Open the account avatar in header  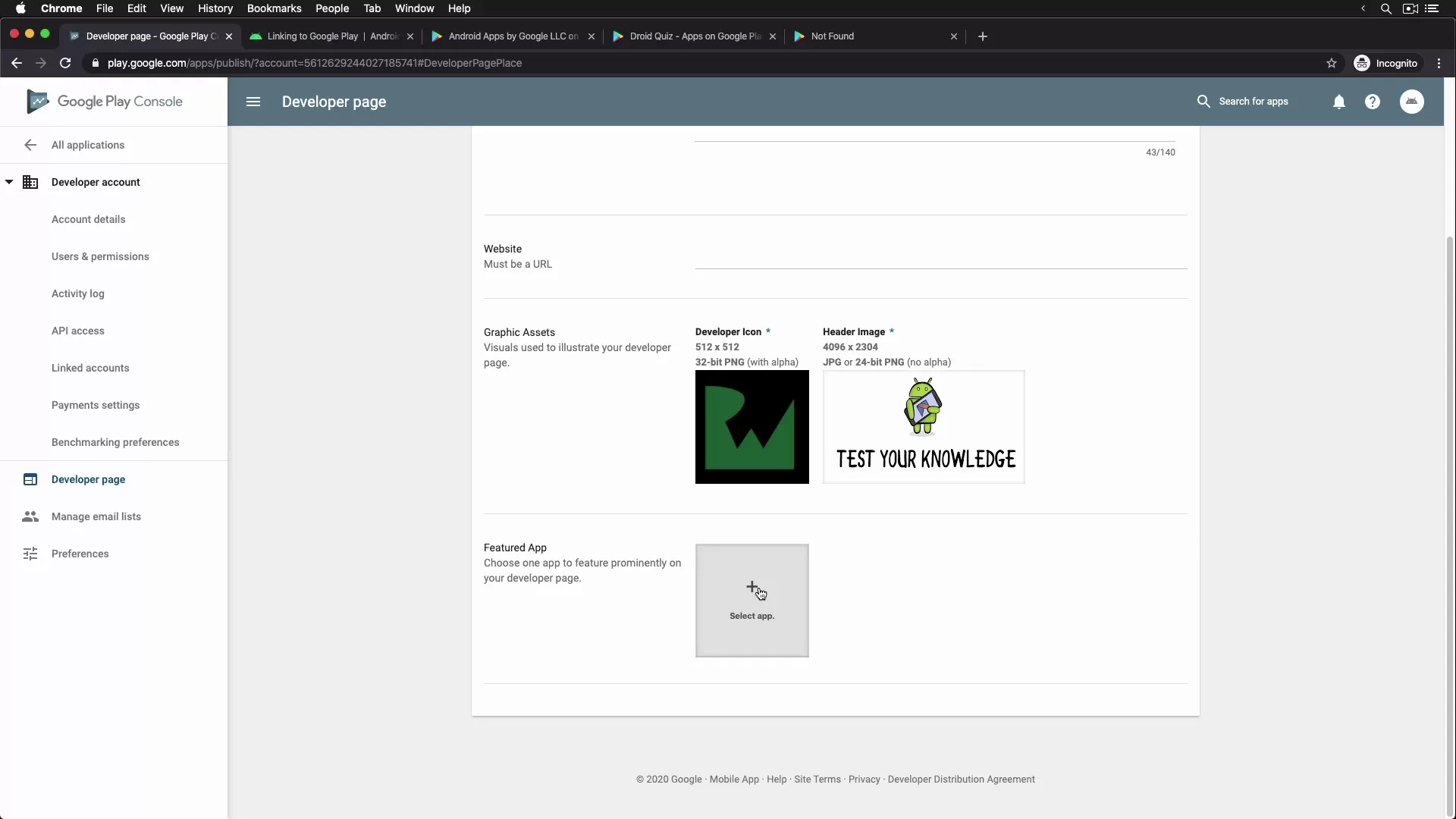click(1412, 102)
